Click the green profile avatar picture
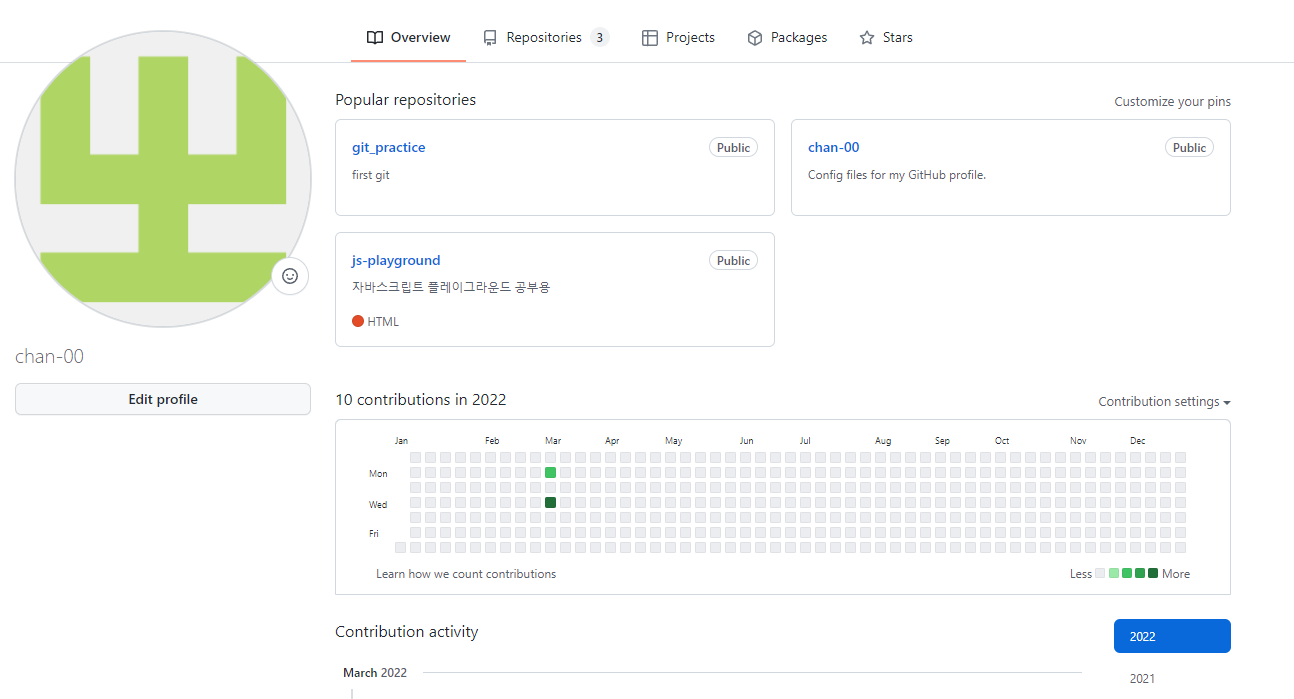 [163, 180]
